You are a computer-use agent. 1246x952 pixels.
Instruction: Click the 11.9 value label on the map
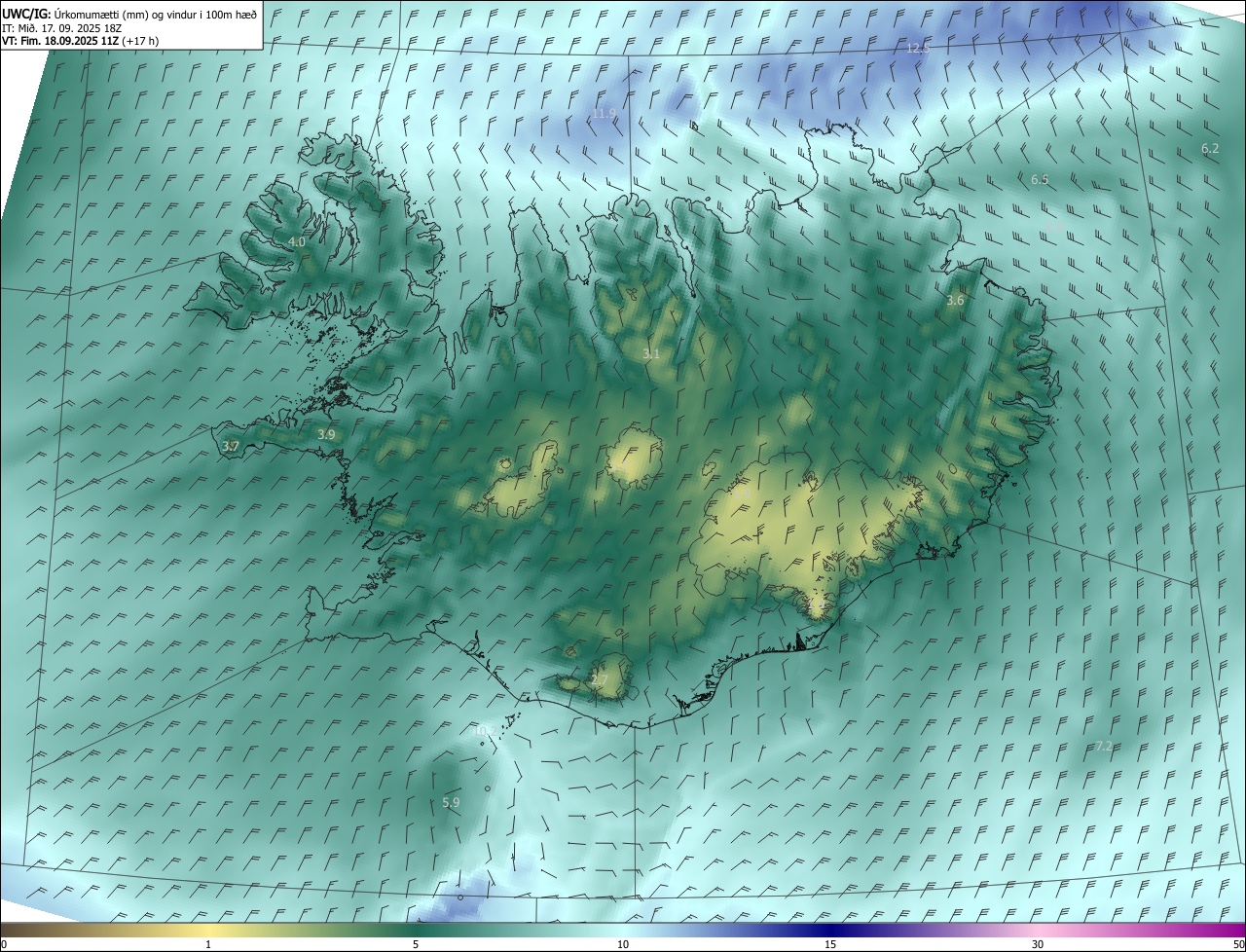[604, 114]
